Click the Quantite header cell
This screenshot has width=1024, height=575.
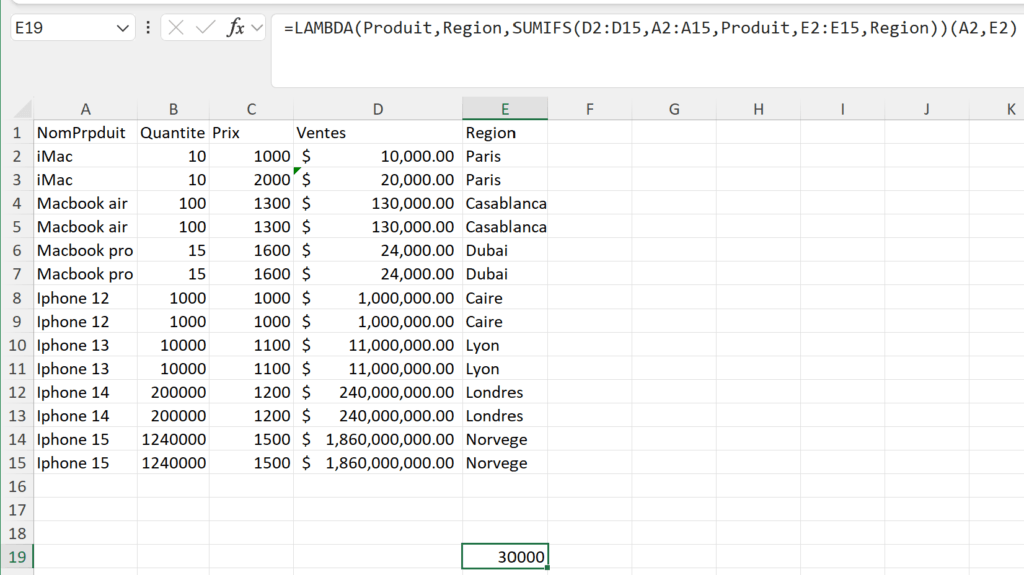point(173,133)
